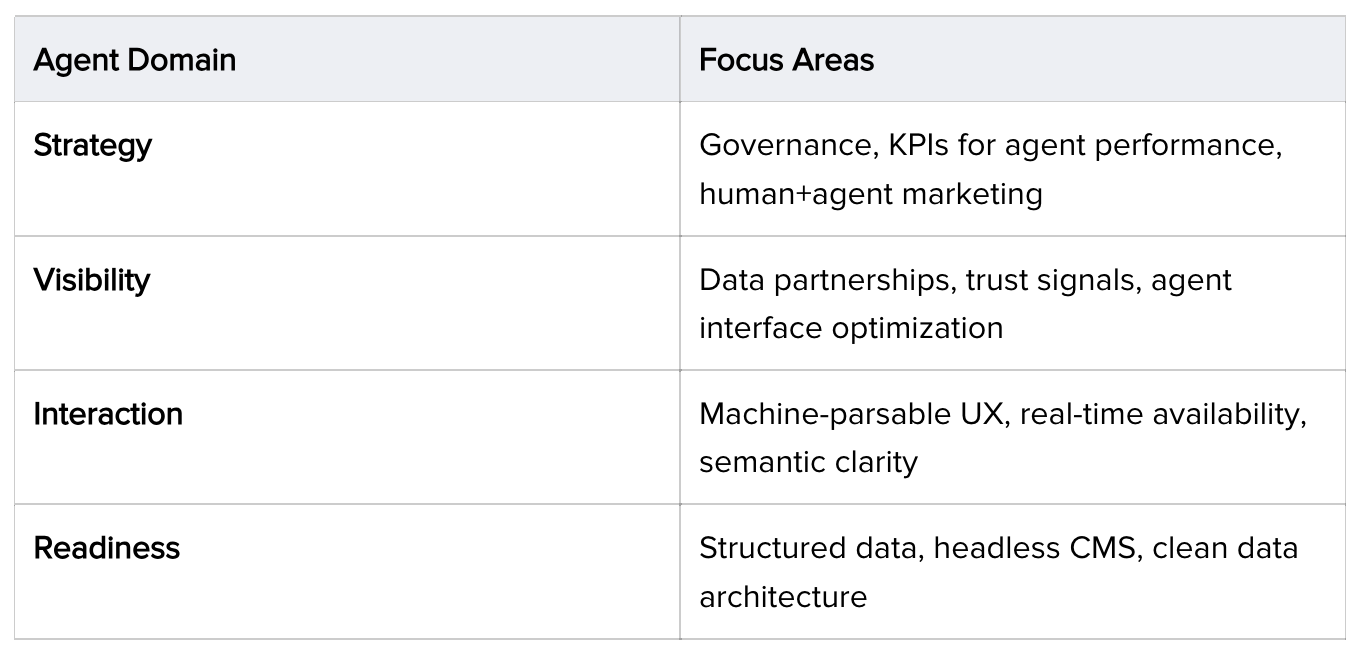
Task: Click the 'Data partnerships' text
Action: click(824, 280)
